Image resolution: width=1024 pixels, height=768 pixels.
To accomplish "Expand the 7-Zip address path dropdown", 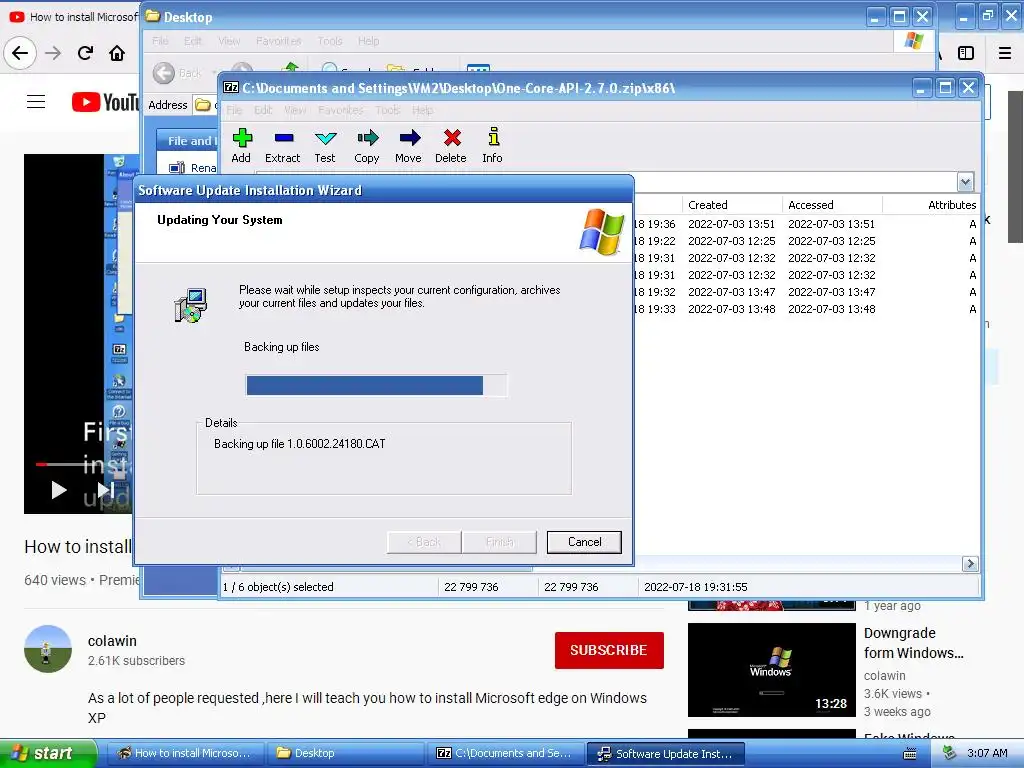I will point(965,182).
